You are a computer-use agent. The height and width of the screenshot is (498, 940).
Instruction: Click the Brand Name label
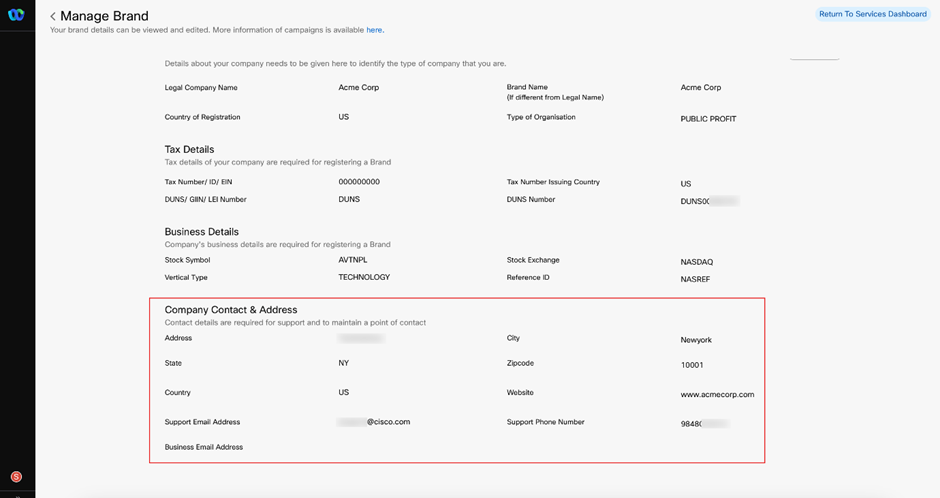[527, 87]
